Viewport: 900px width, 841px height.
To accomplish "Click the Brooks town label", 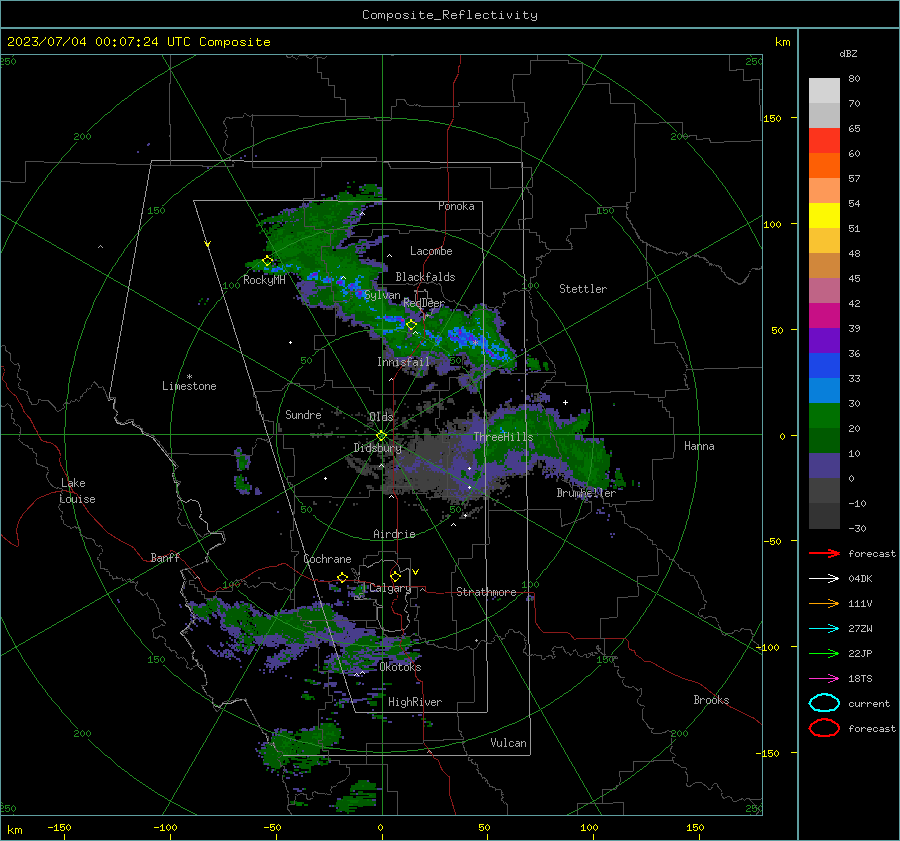I will point(711,700).
